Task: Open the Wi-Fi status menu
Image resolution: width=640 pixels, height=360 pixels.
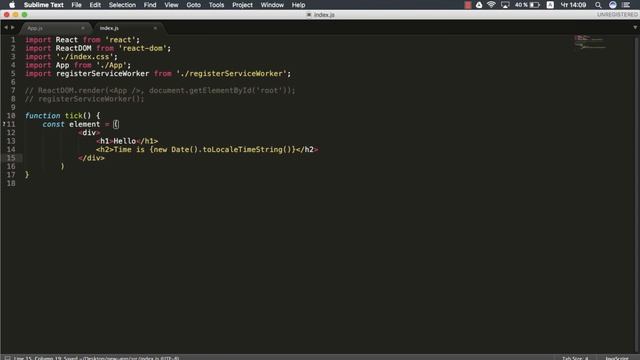Action: [x=491, y=5]
